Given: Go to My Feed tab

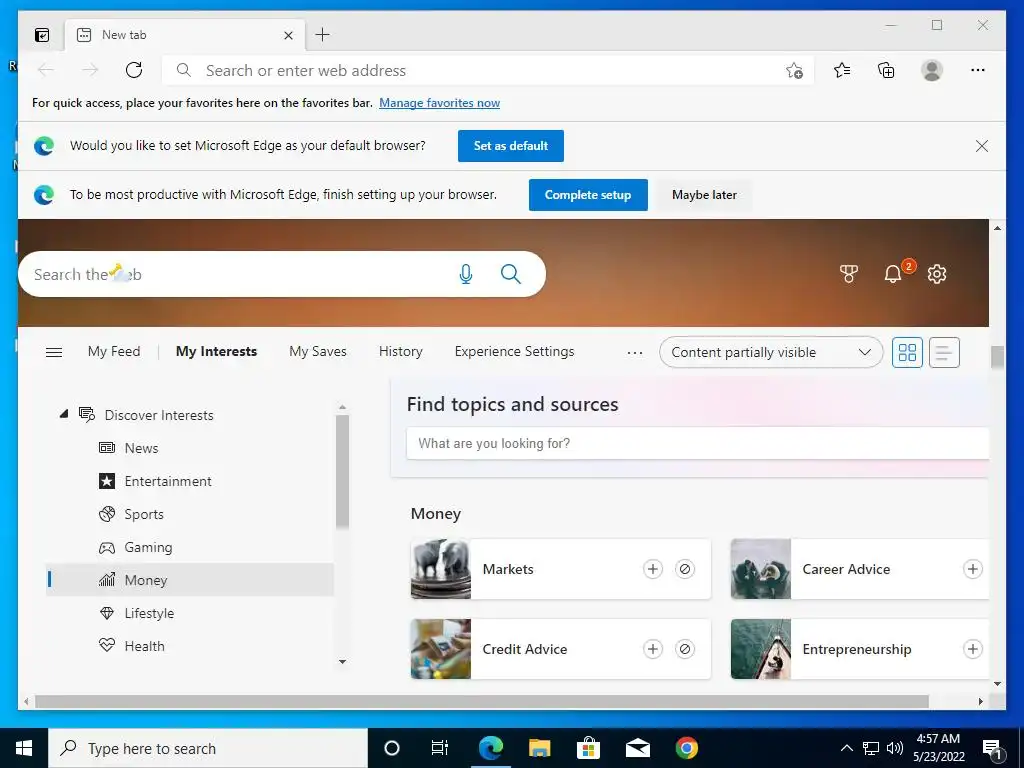Looking at the screenshot, I should click(x=114, y=351).
